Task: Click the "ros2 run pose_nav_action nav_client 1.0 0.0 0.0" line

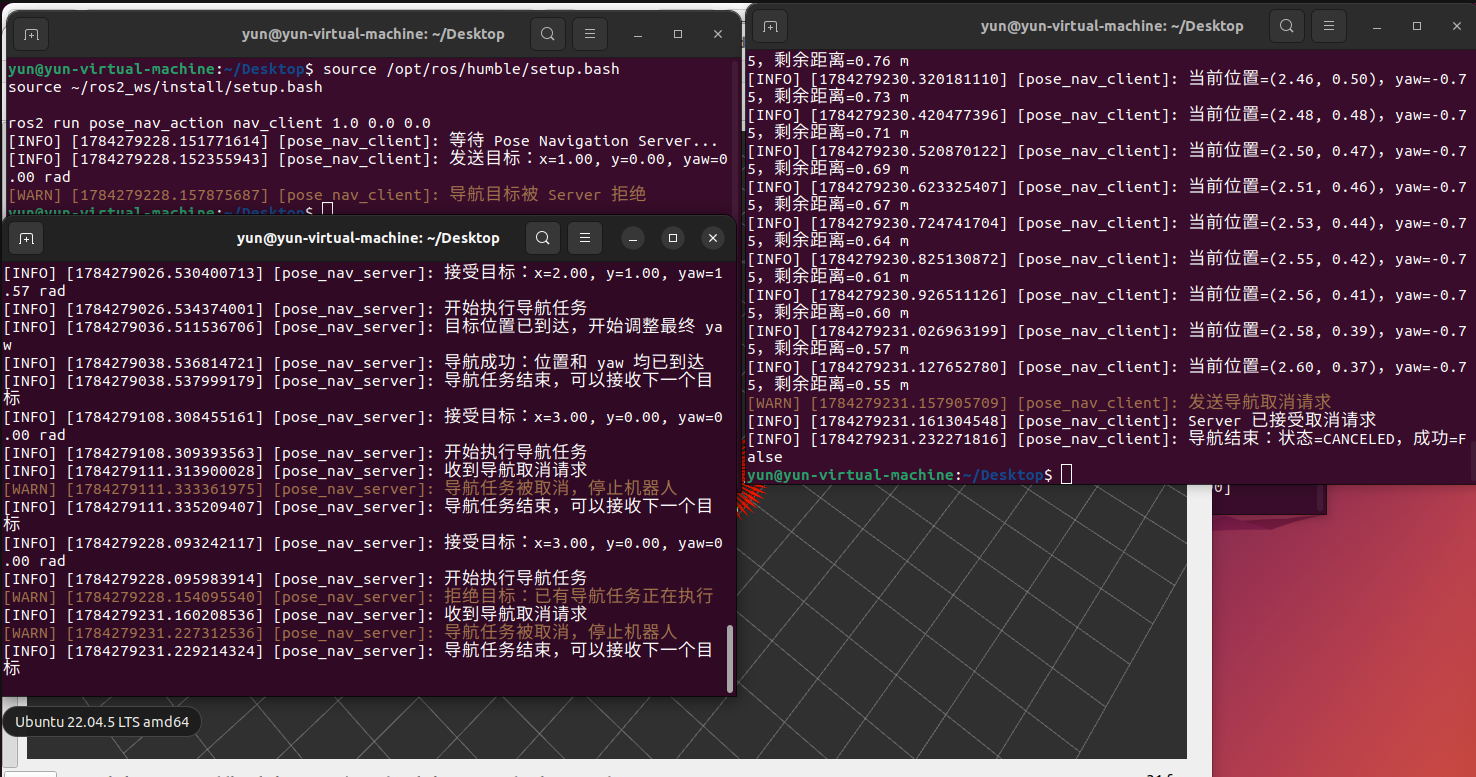Action: click(x=219, y=123)
